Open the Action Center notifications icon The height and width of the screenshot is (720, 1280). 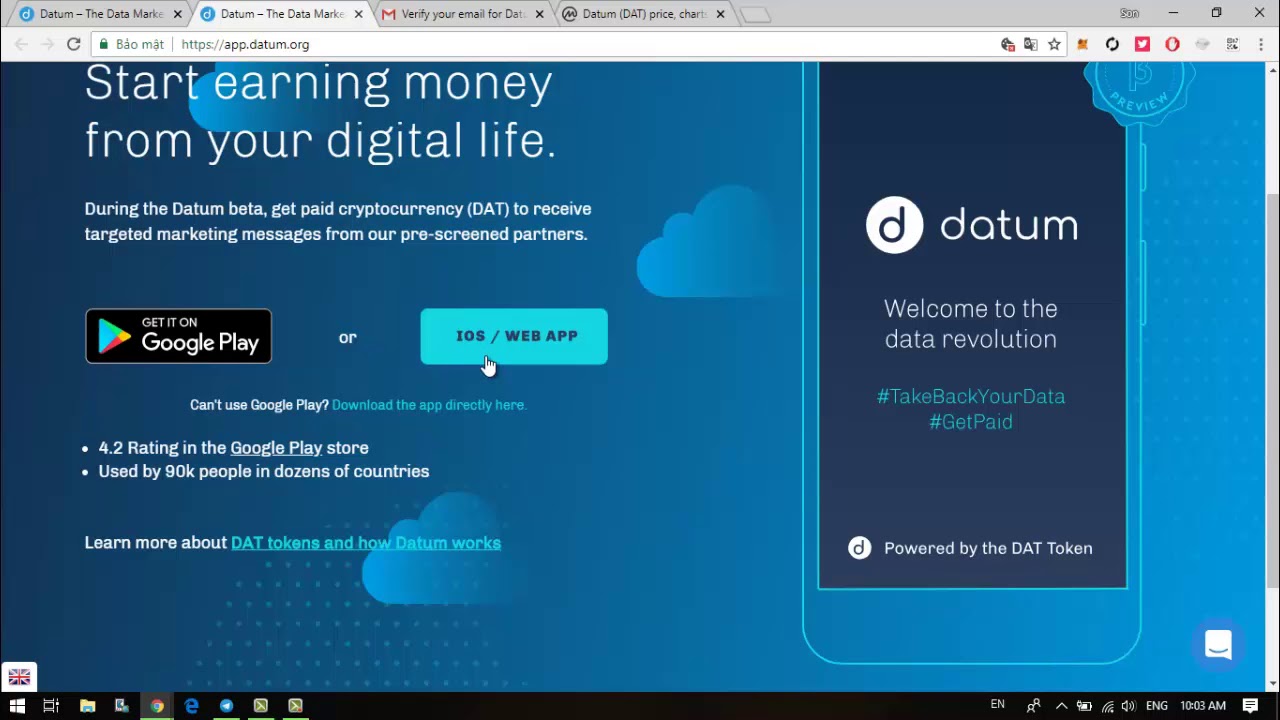(x=1250, y=706)
